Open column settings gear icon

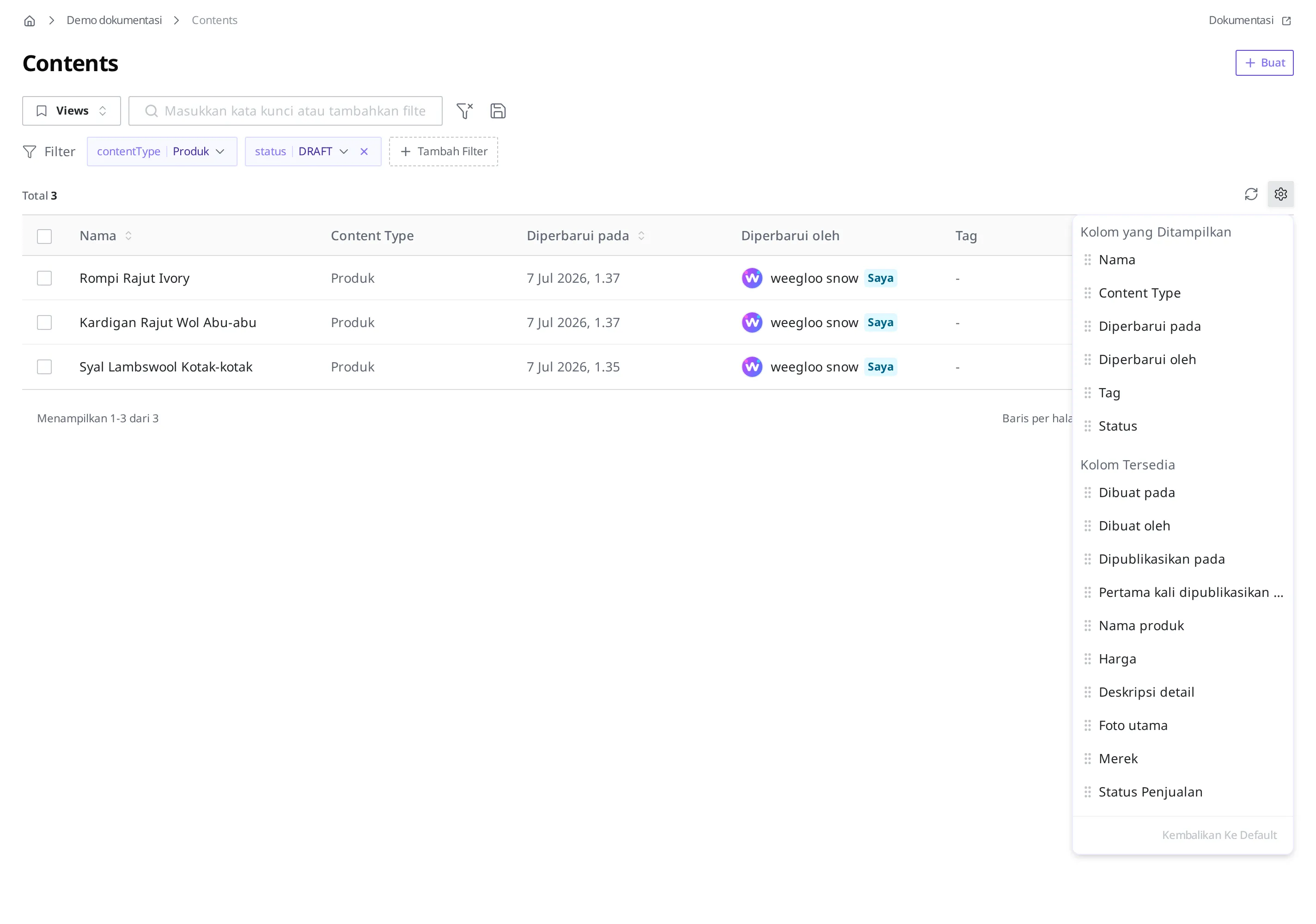click(1280, 195)
